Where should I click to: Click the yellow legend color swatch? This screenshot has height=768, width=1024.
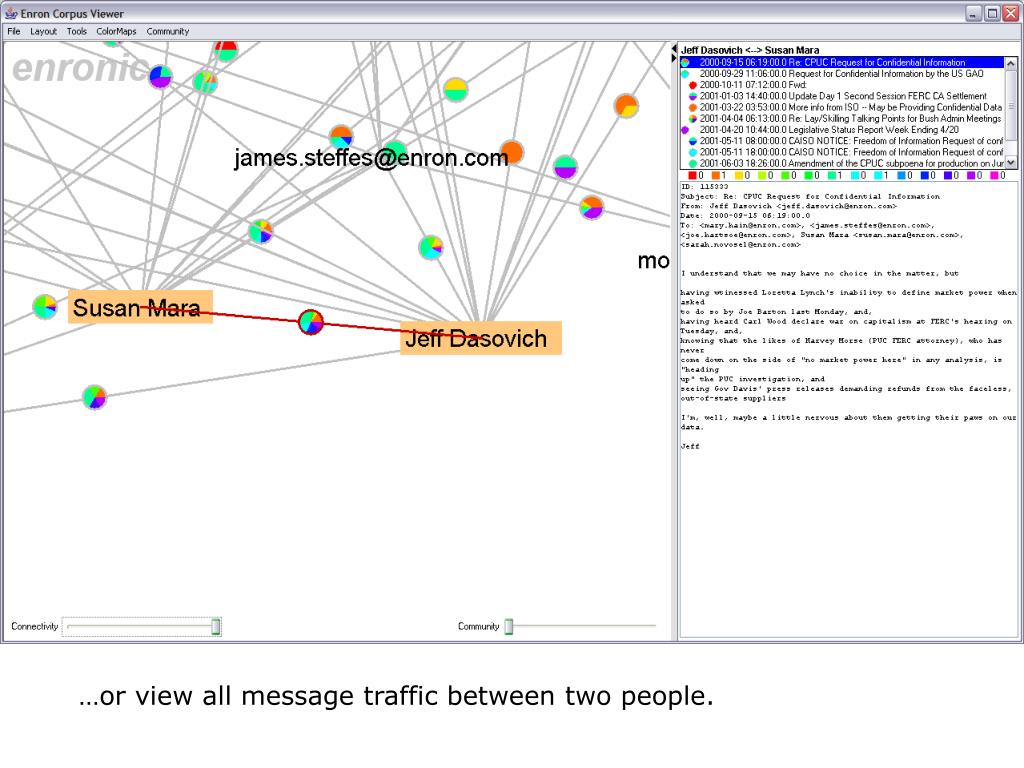click(x=739, y=176)
